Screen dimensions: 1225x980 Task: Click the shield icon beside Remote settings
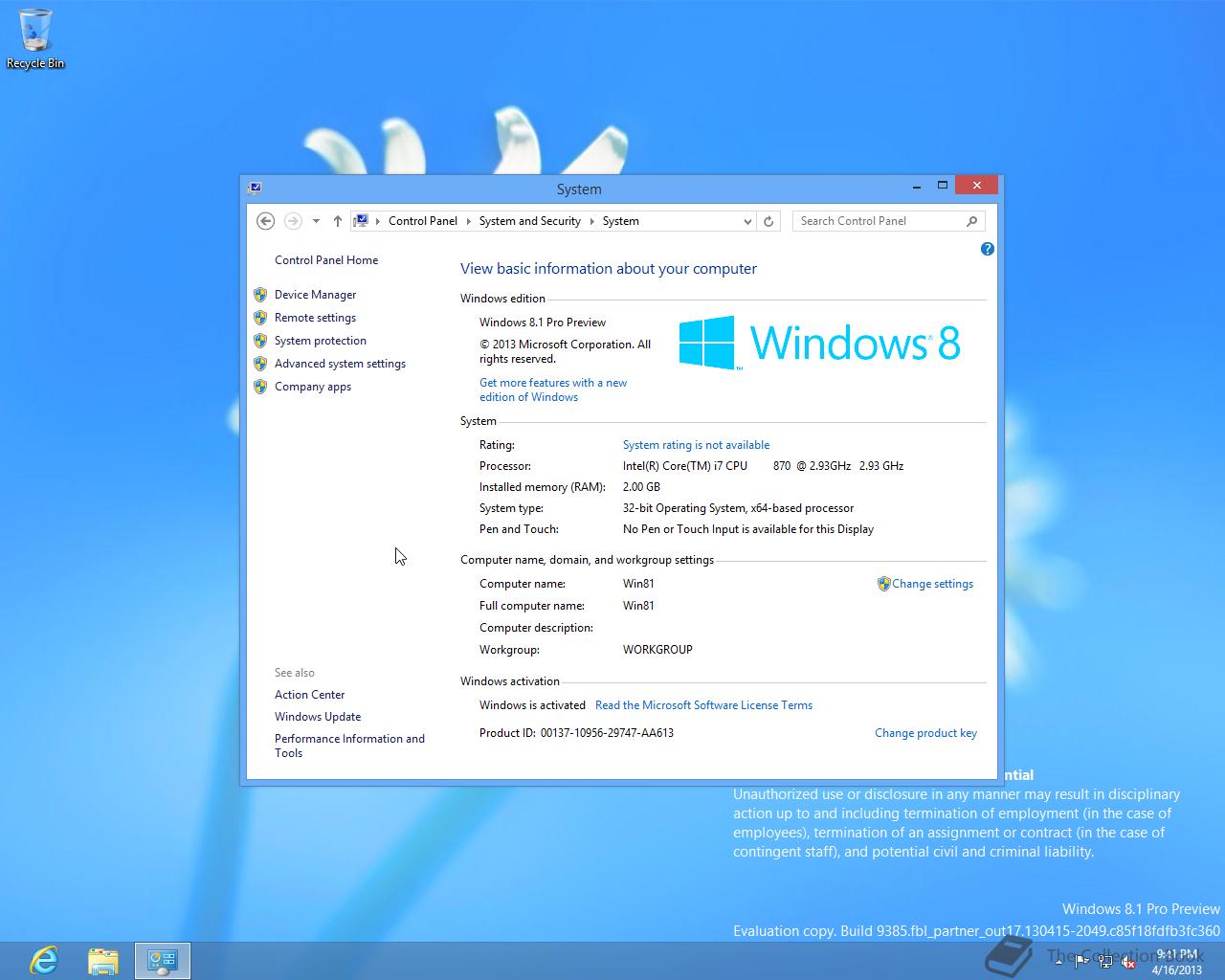pos(260,318)
